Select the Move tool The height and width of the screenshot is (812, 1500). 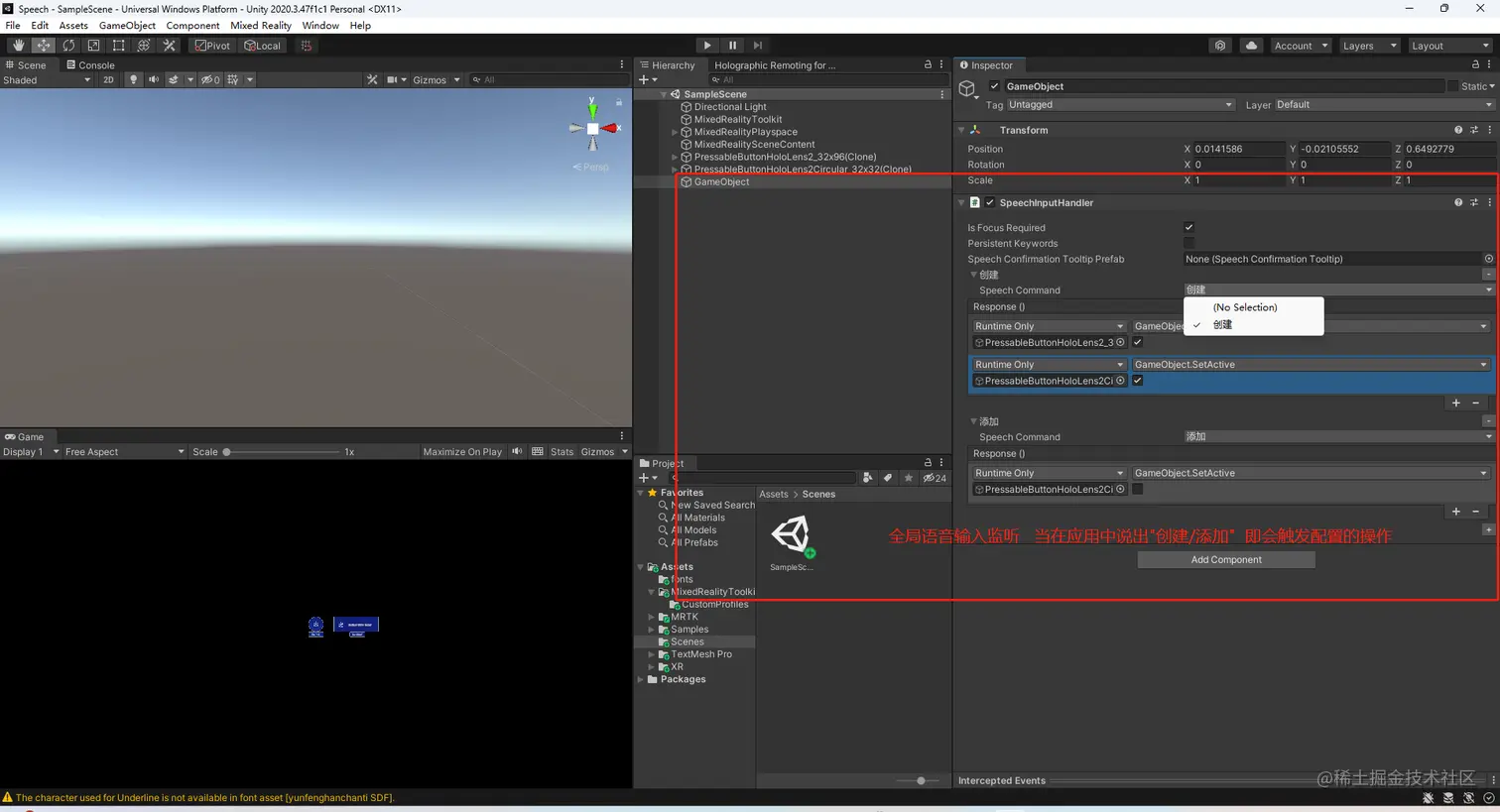(44, 46)
